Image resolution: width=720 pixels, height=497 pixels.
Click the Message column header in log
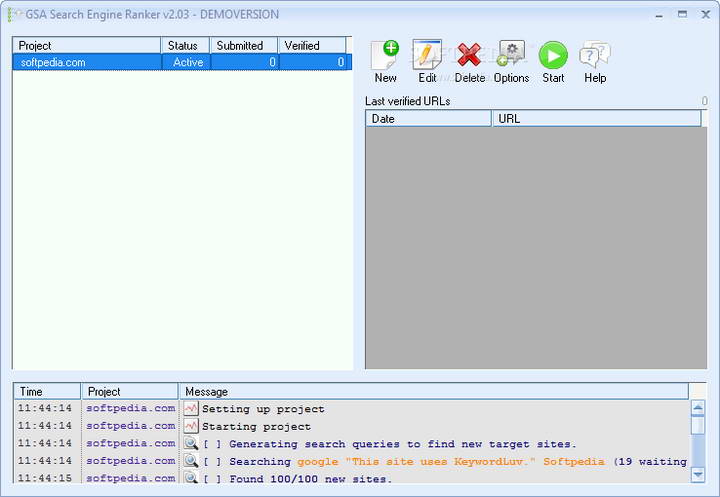click(434, 391)
